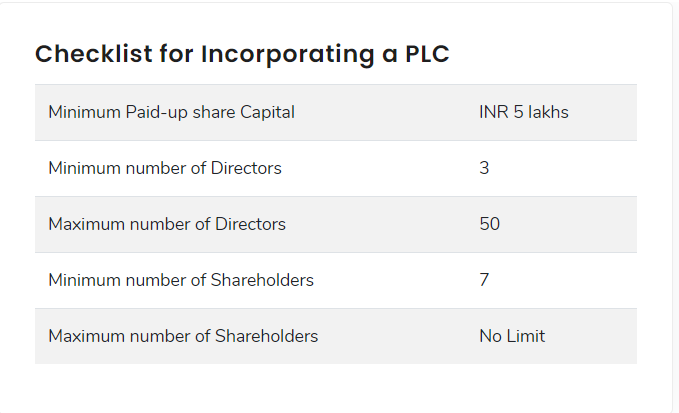
Task: Click 'Directors' in the Maximum Directors row
Action: pos(250,224)
